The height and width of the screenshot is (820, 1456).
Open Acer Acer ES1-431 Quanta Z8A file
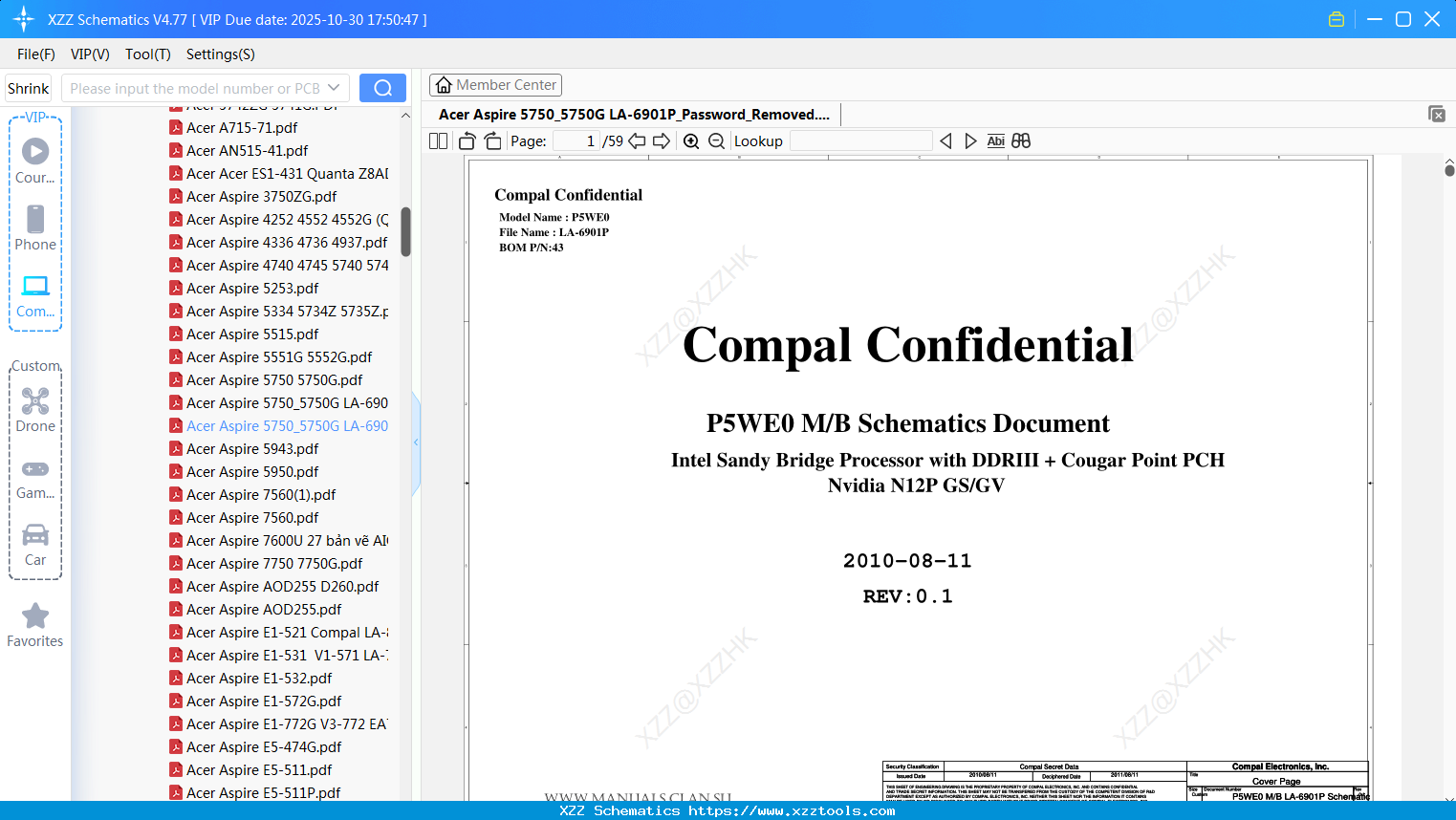coord(278,173)
